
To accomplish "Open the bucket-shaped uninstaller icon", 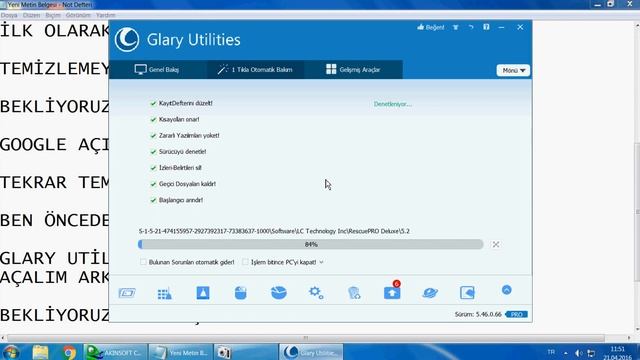I will click(240, 293).
